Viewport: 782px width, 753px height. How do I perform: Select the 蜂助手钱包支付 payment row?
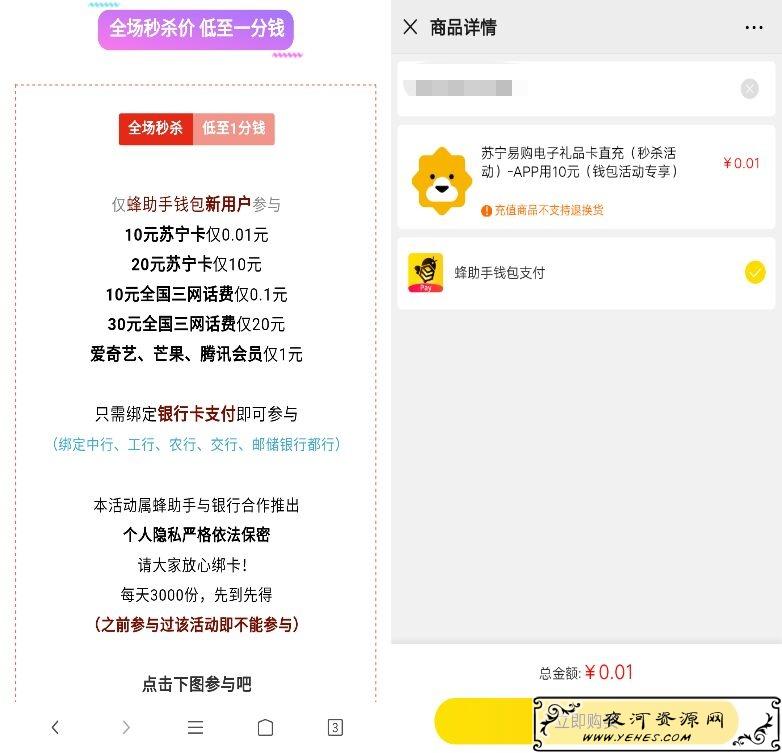tap(586, 273)
